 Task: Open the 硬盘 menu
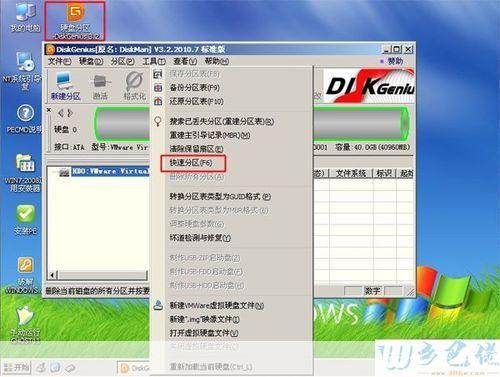coord(91,61)
